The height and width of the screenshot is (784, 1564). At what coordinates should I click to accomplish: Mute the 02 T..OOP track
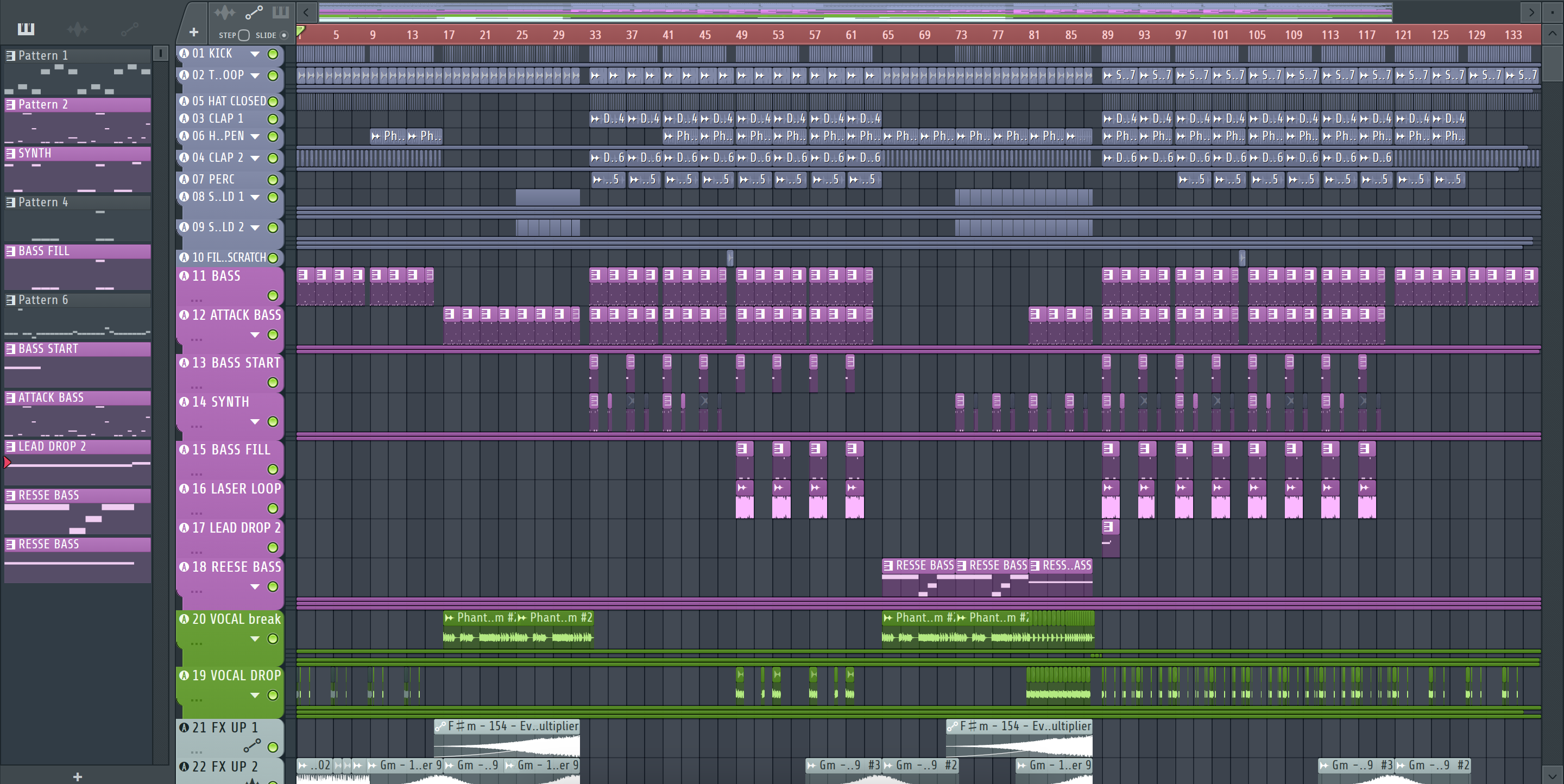(273, 76)
